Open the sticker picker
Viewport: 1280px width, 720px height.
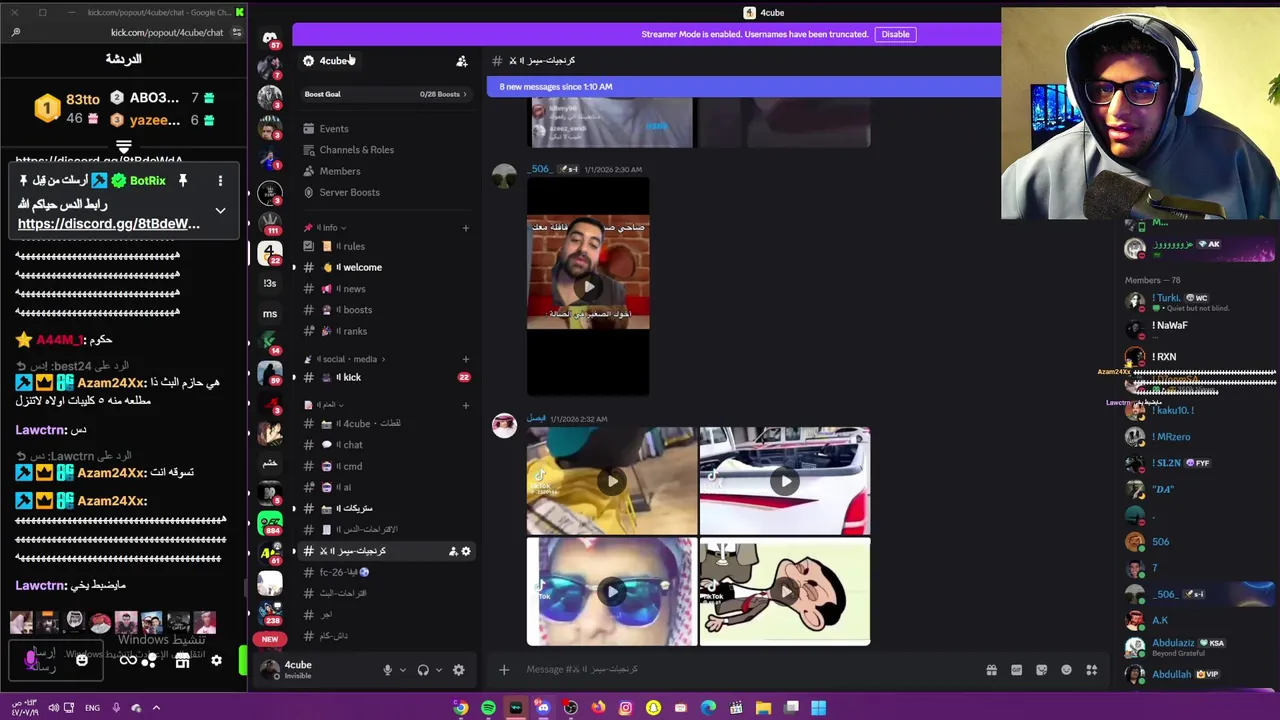[1041, 670]
